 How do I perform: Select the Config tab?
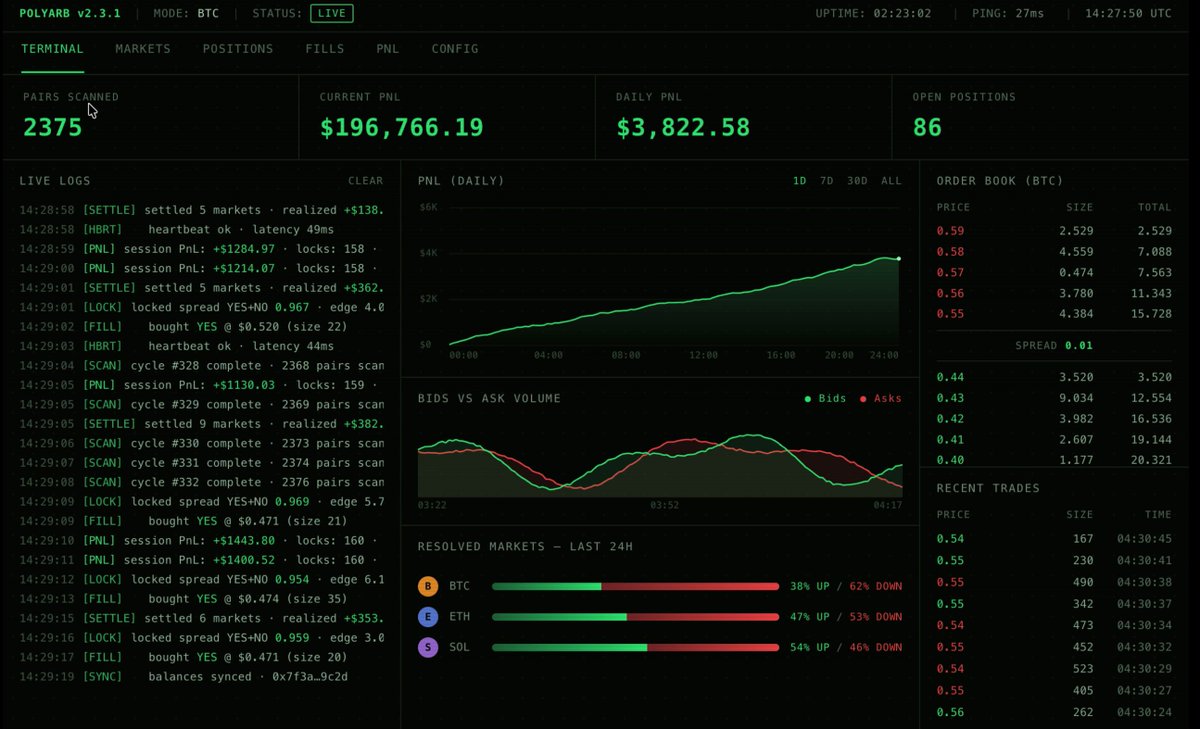tap(455, 49)
